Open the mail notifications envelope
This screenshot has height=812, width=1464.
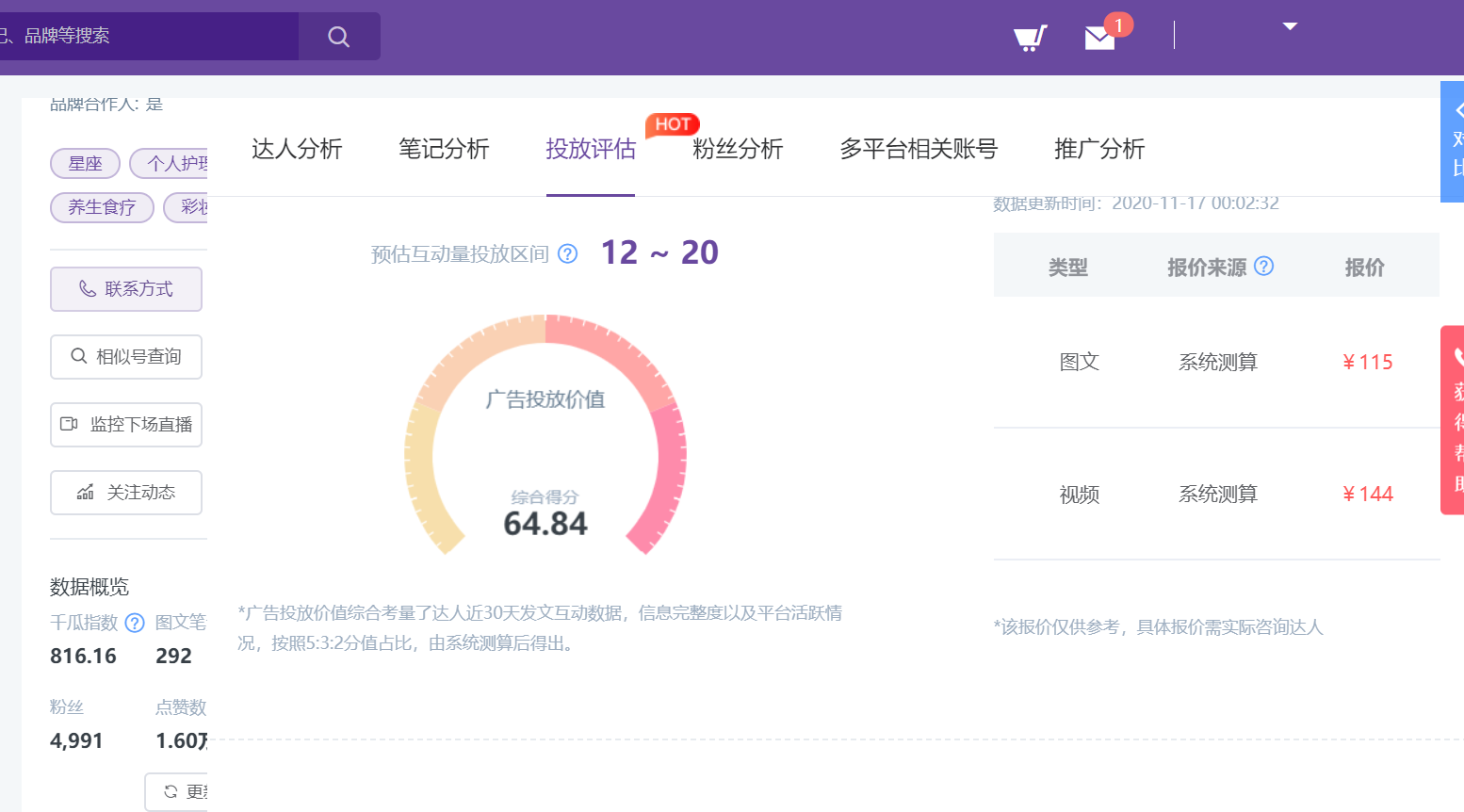1099,38
